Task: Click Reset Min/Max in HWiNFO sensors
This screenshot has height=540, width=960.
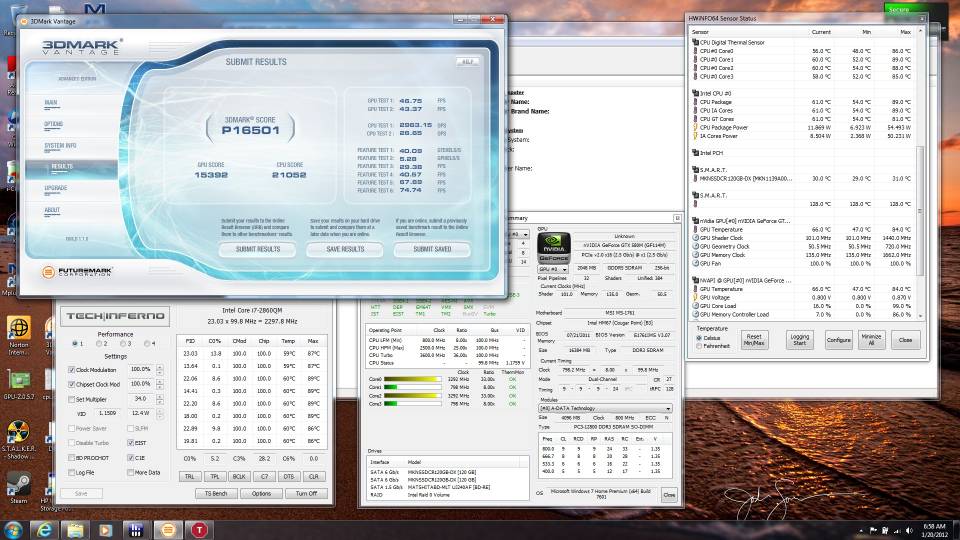Action: (x=754, y=340)
